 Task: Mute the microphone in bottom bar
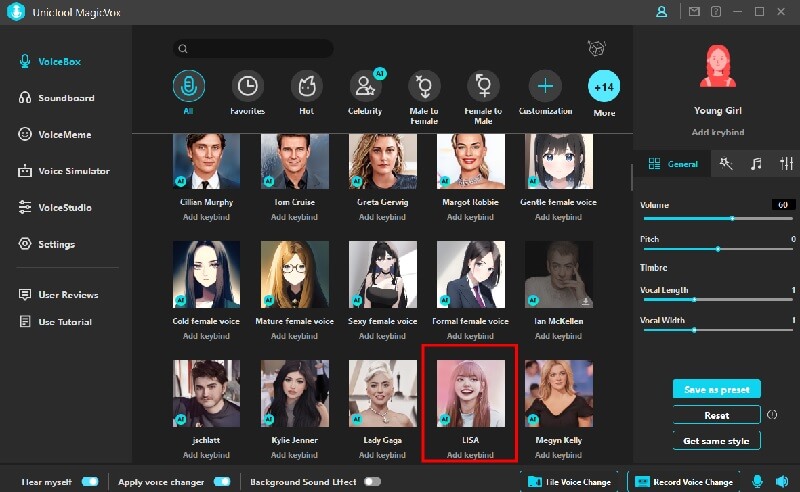point(757,481)
